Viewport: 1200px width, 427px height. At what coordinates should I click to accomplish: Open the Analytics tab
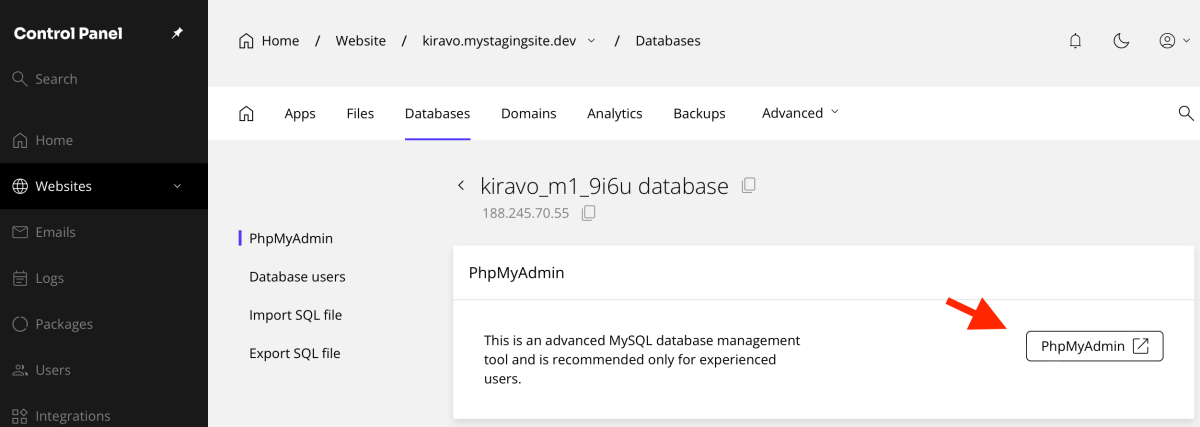tap(615, 113)
